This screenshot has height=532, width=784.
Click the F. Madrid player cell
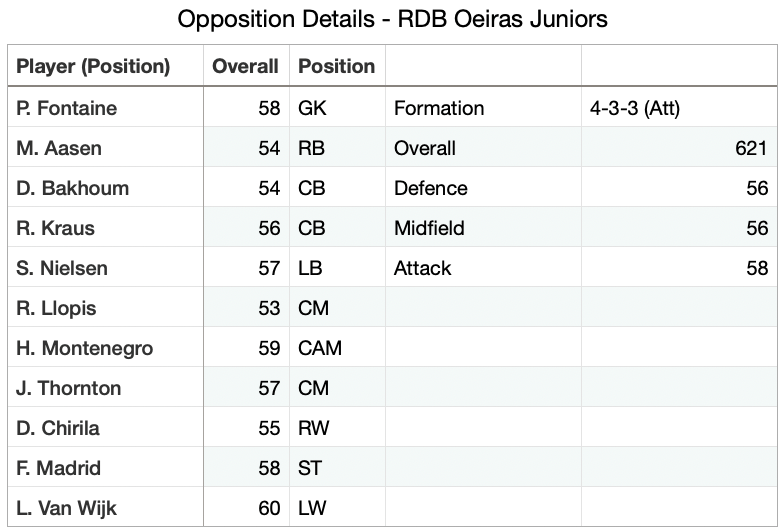tap(59, 468)
